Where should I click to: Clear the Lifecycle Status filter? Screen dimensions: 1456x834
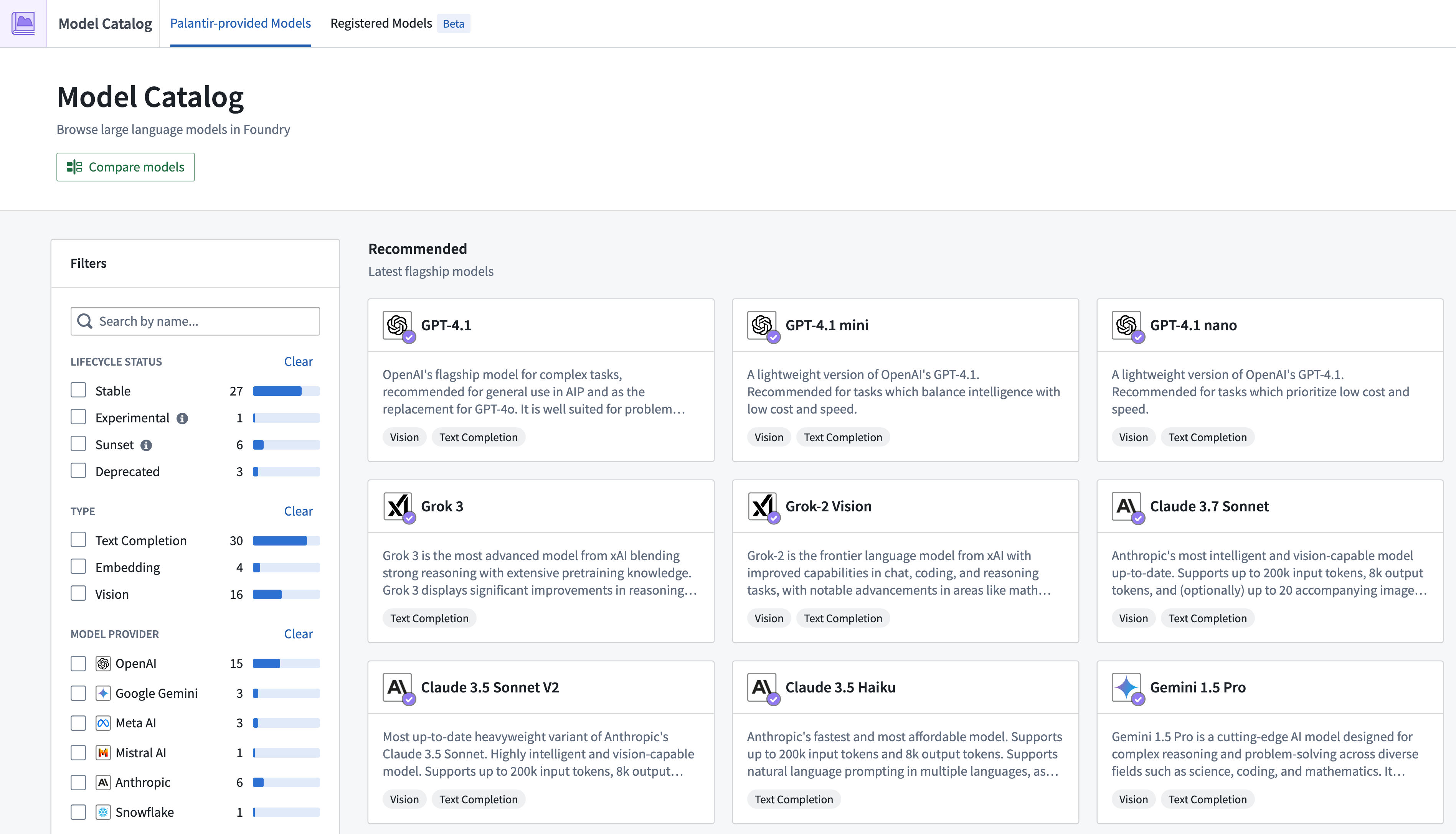pyautogui.click(x=298, y=361)
